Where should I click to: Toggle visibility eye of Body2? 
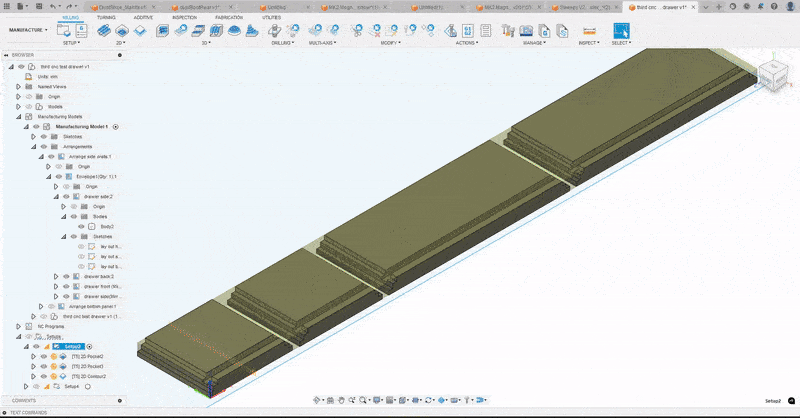tap(81, 227)
